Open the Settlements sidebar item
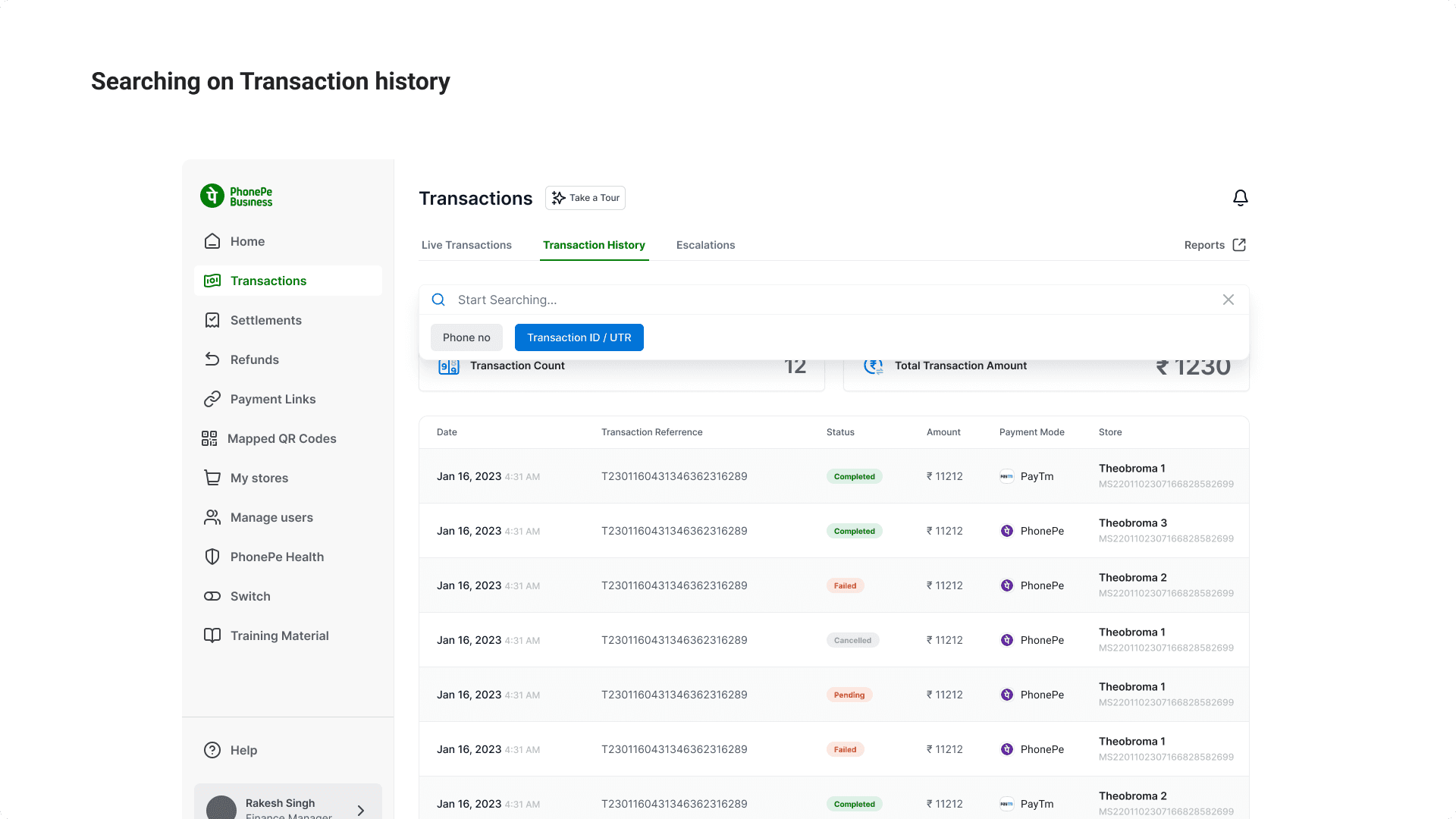This screenshot has height=819, width=1456. click(265, 320)
